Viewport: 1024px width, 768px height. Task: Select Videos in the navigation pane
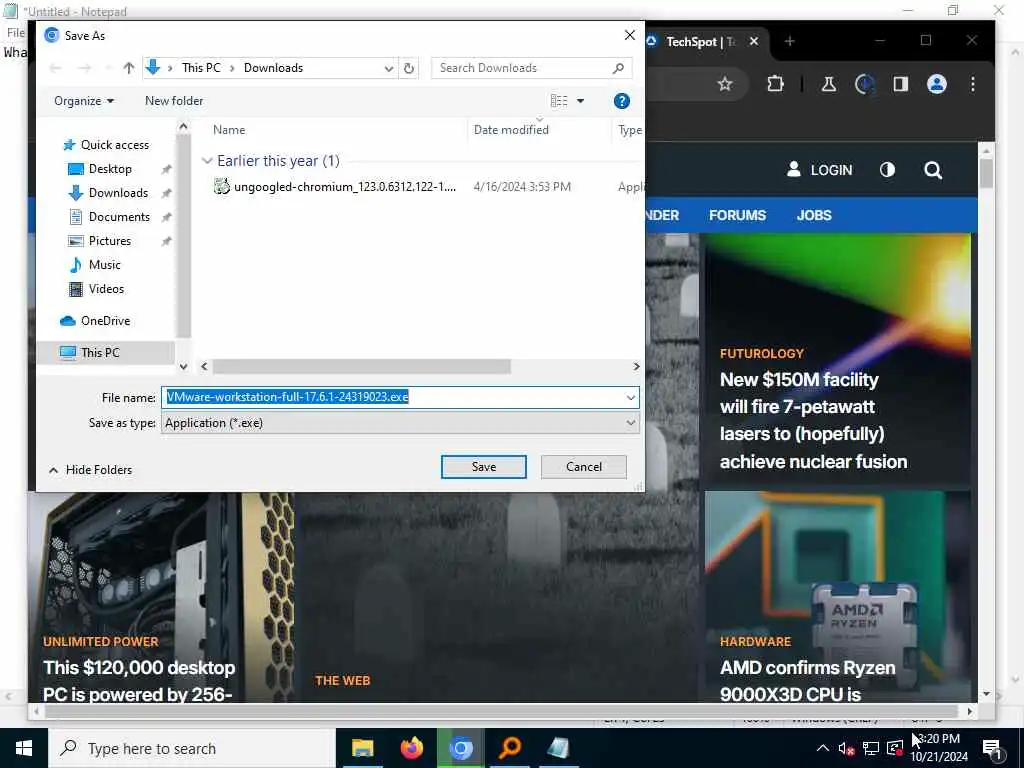click(106, 289)
